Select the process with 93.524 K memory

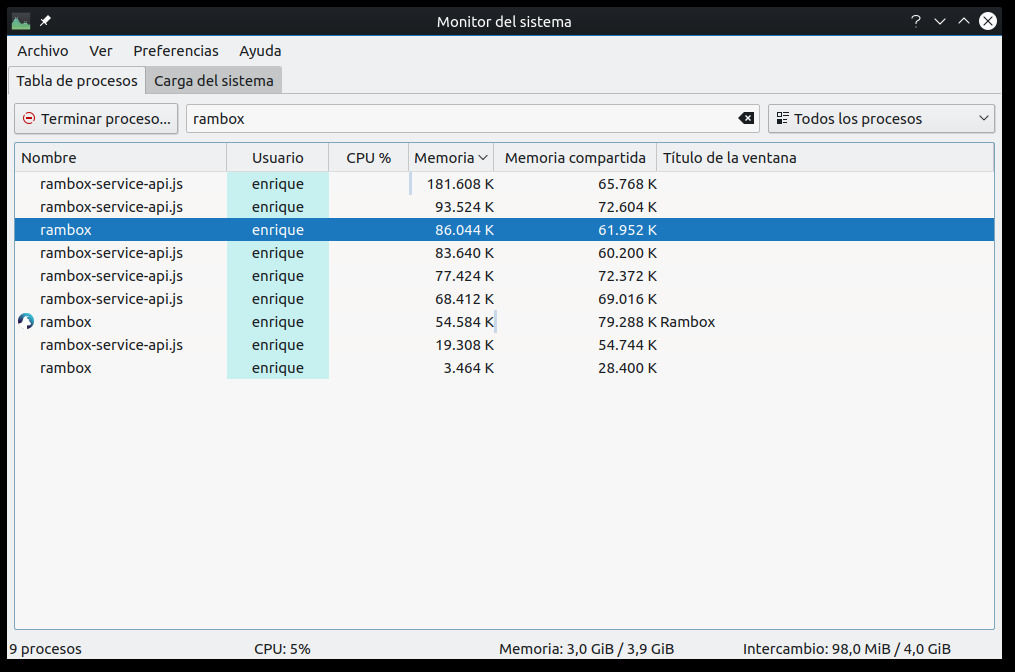[x=504, y=207]
